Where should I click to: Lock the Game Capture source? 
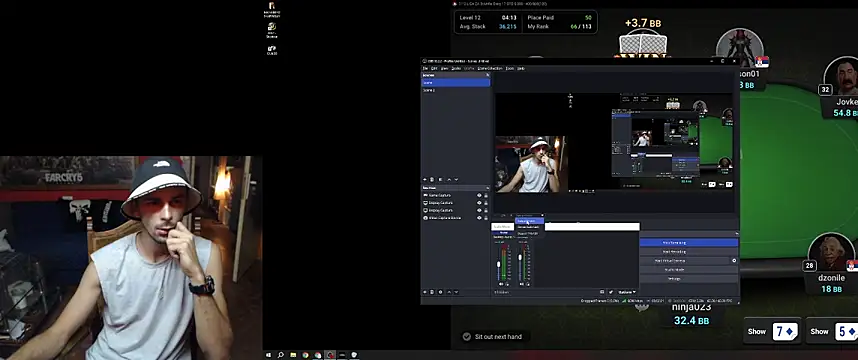coord(486,195)
